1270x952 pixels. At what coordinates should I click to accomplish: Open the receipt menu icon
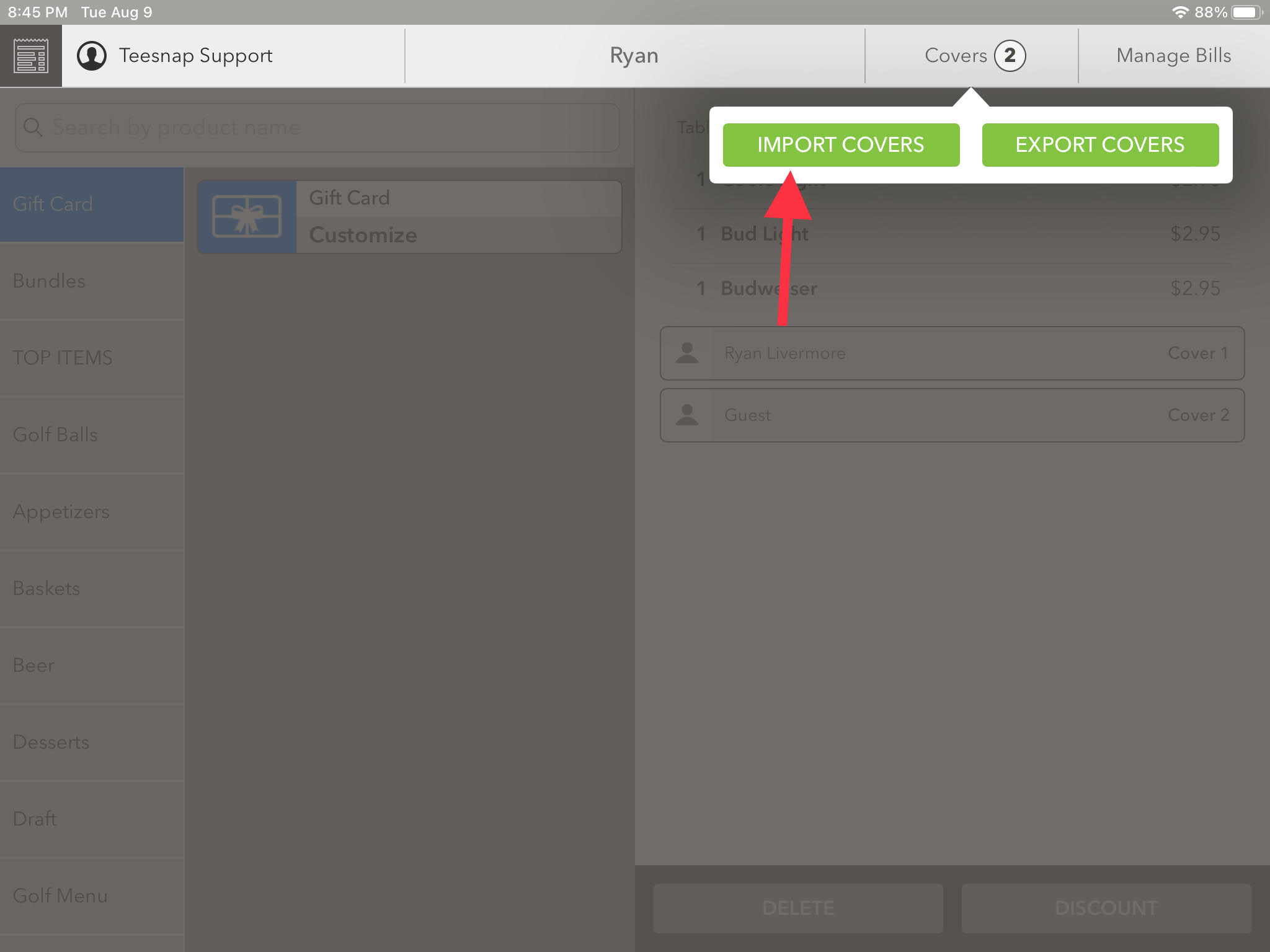pos(31,56)
